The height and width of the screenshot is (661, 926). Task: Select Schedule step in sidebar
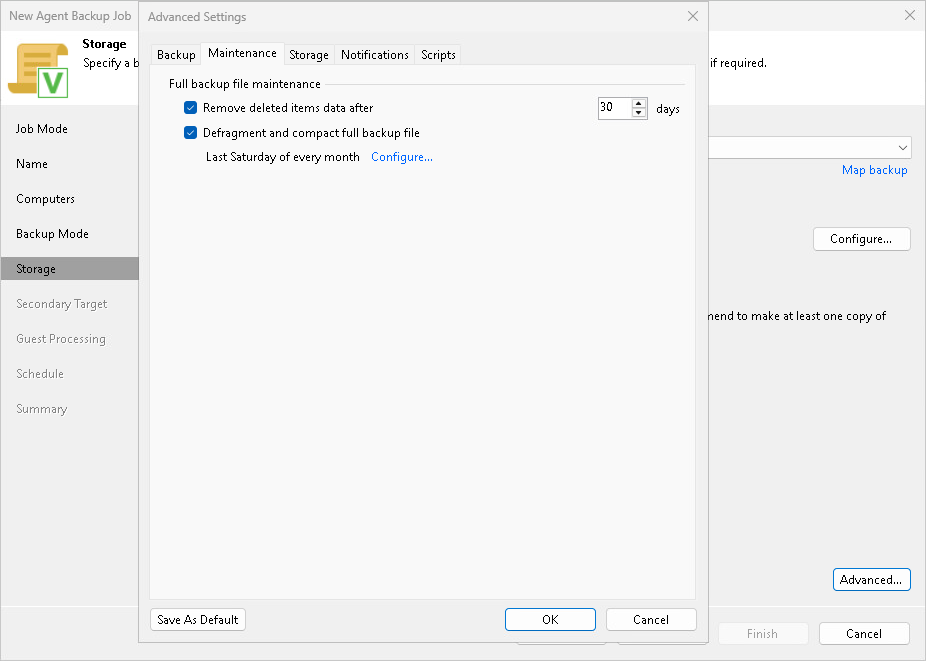coord(40,373)
